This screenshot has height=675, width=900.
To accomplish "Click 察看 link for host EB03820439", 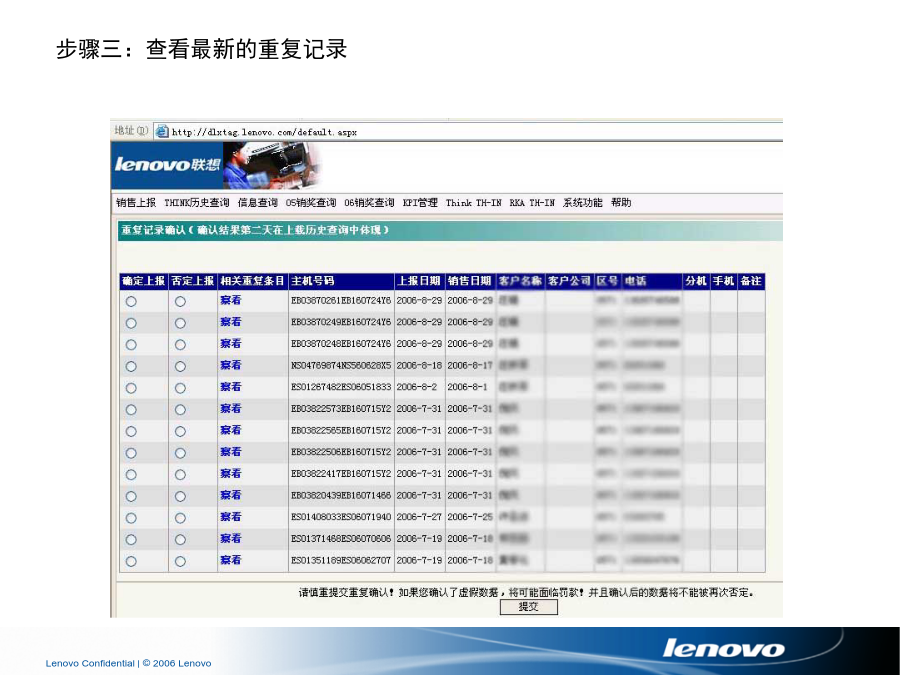I will coord(231,495).
